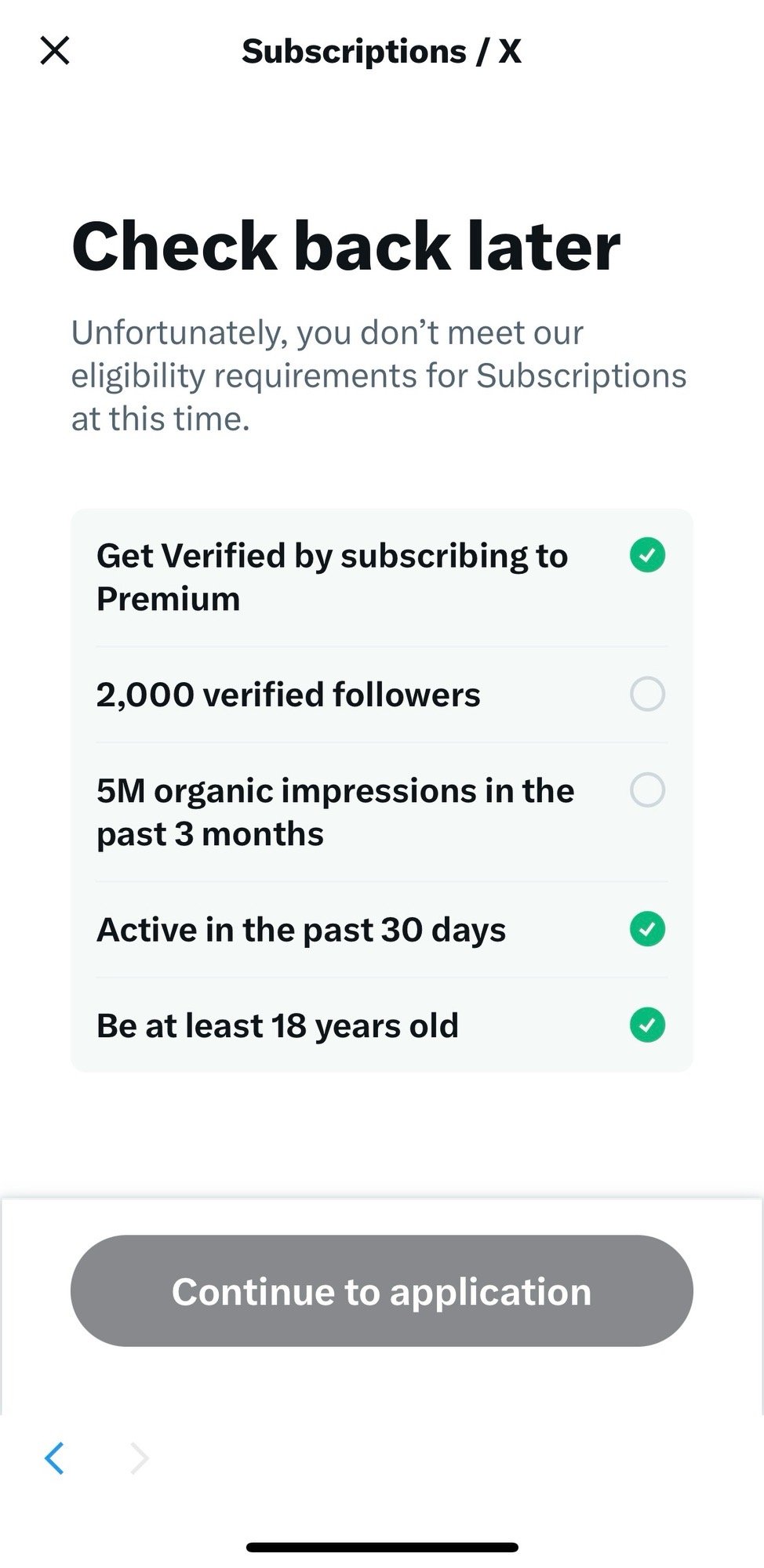Tap the eligibility requirements description text

click(378, 376)
